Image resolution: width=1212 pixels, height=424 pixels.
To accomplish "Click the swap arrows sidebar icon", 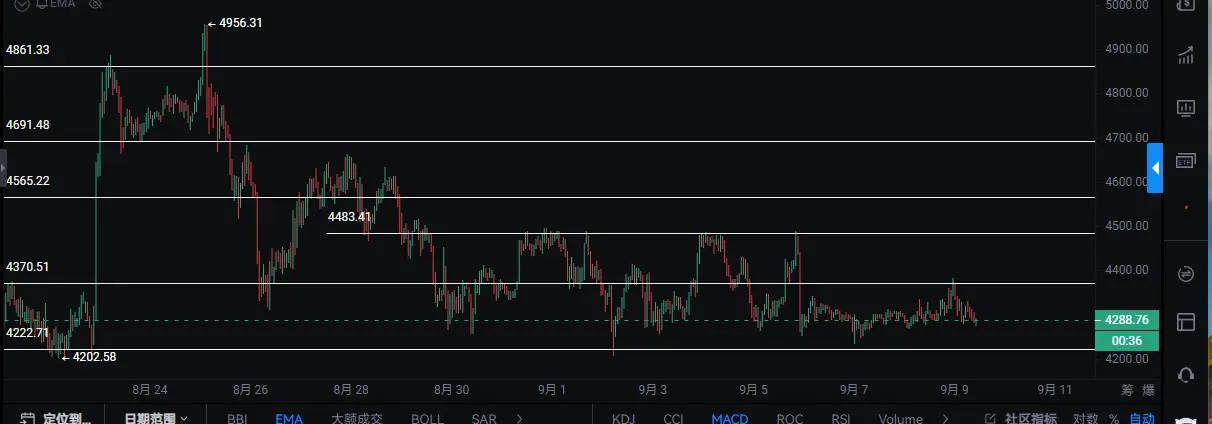I will 1186,272.
